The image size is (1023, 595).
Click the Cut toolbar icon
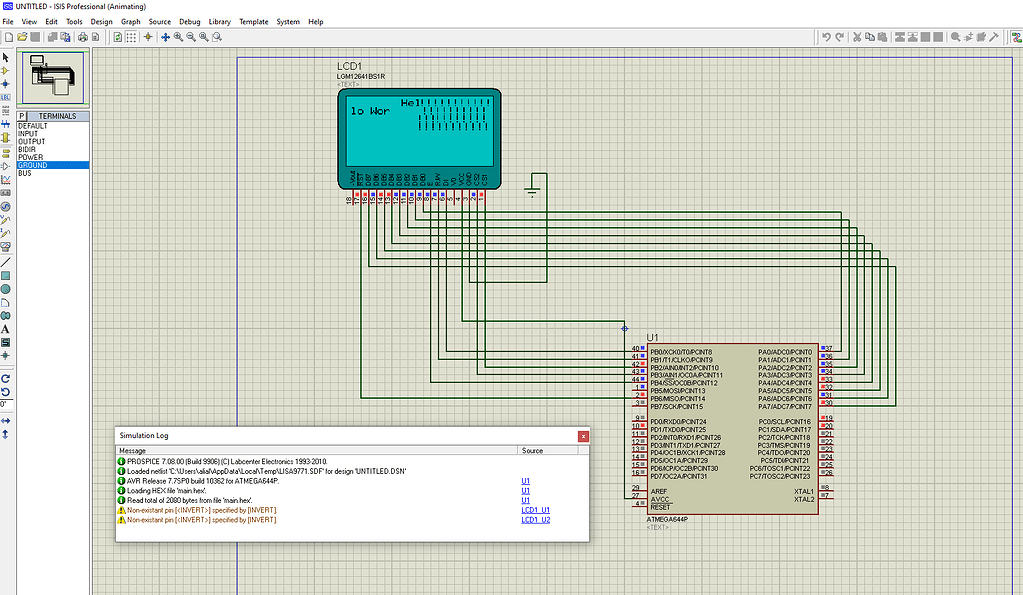857,37
